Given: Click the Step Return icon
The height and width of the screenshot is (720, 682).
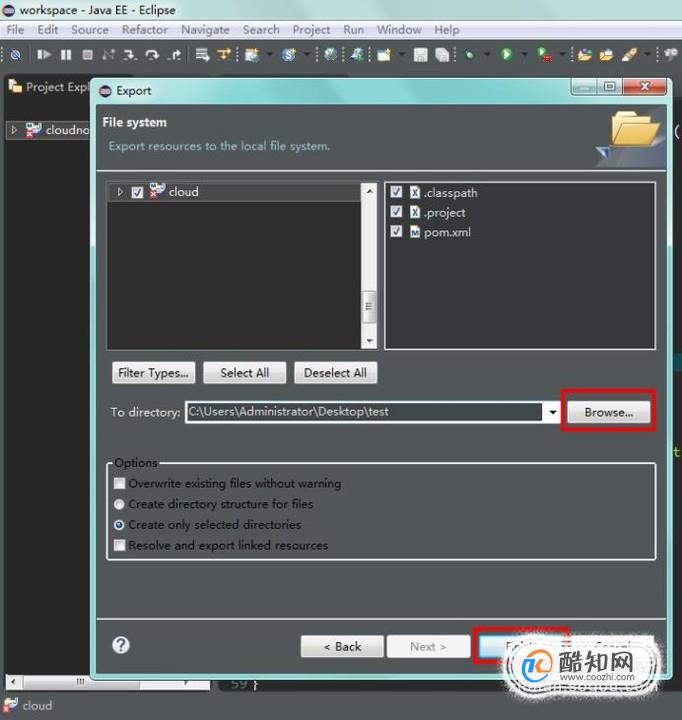Looking at the screenshot, I should tap(174, 55).
